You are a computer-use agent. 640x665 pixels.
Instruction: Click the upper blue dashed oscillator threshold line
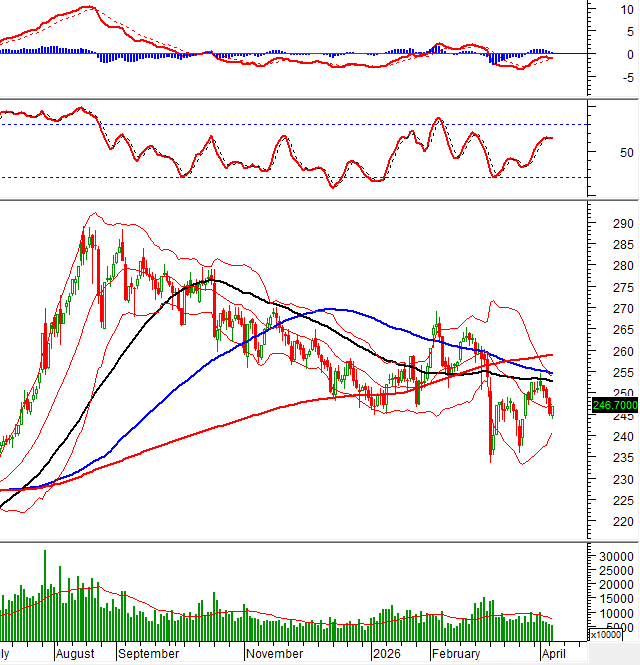tap(300, 124)
